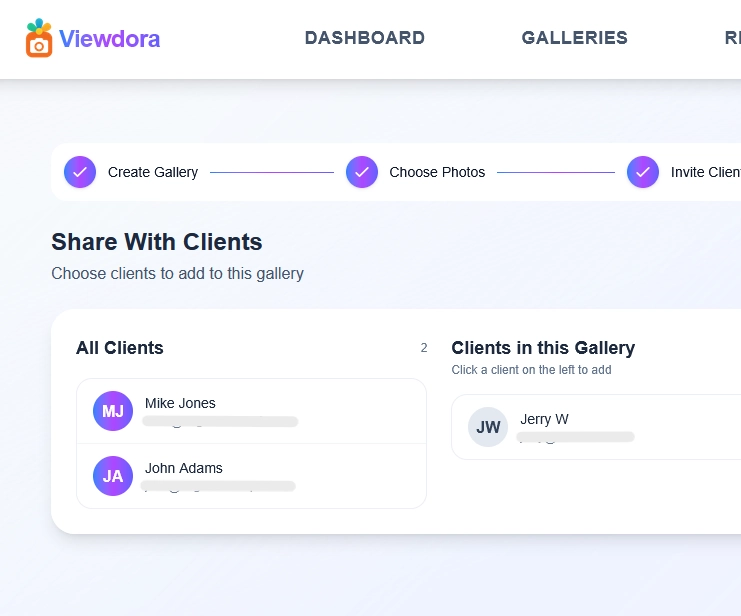Select the Invite Clients step label
741x616 pixels.
point(705,172)
